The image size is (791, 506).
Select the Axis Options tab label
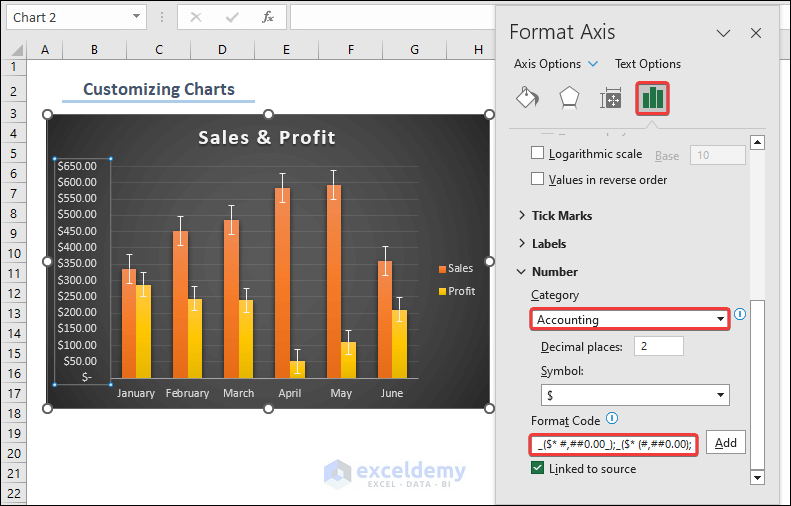pyautogui.click(x=547, y=64)
